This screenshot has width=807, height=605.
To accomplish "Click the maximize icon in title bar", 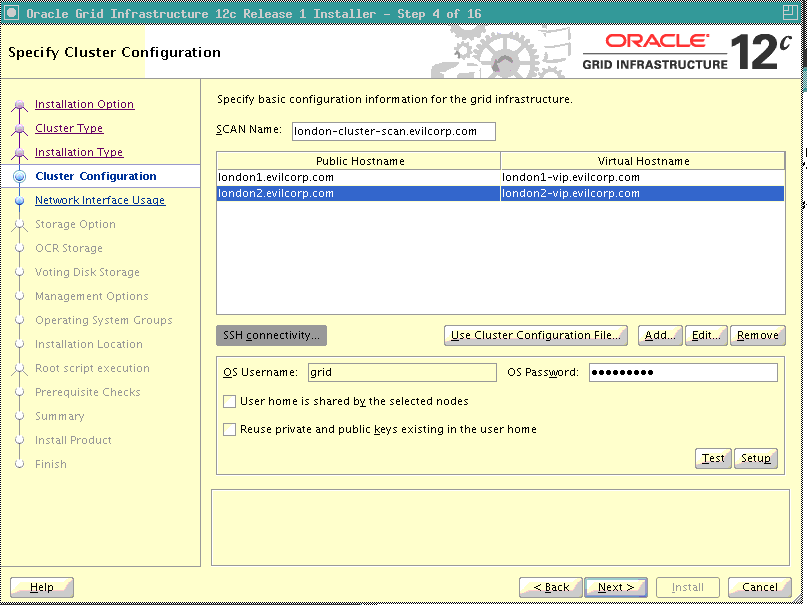I will 790,12.
